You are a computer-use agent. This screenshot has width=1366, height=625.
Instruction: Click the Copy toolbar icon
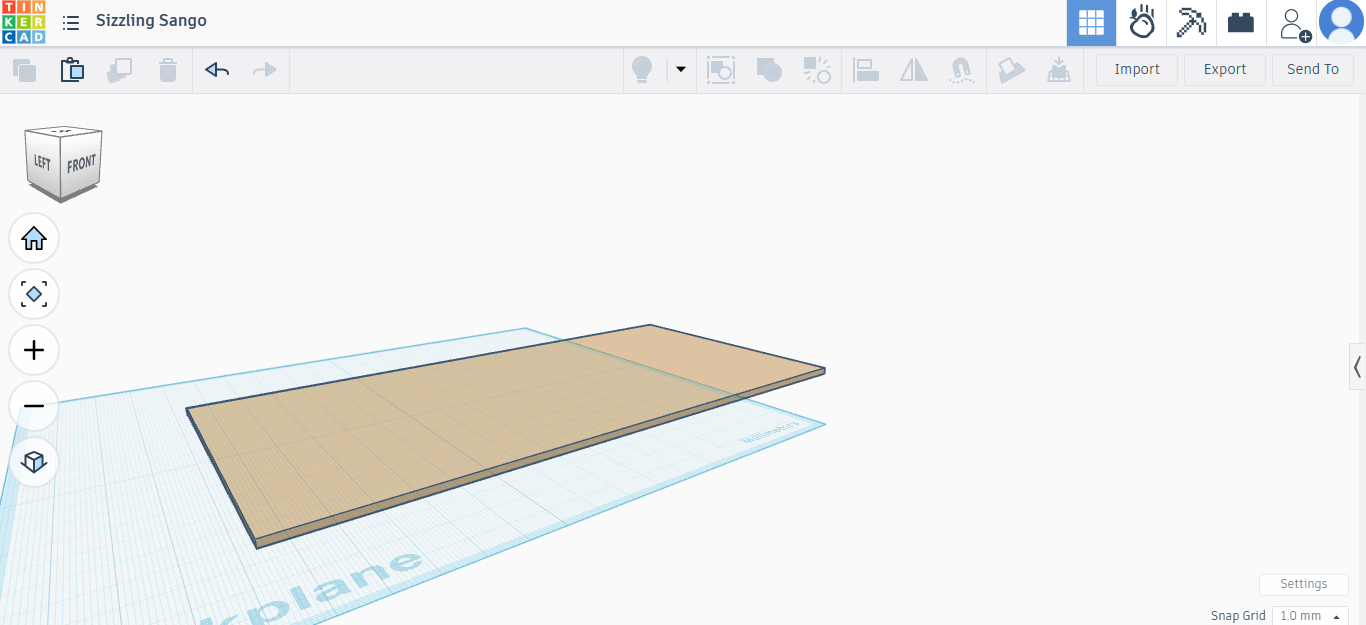pyautogui.click(x=24, y=70)
